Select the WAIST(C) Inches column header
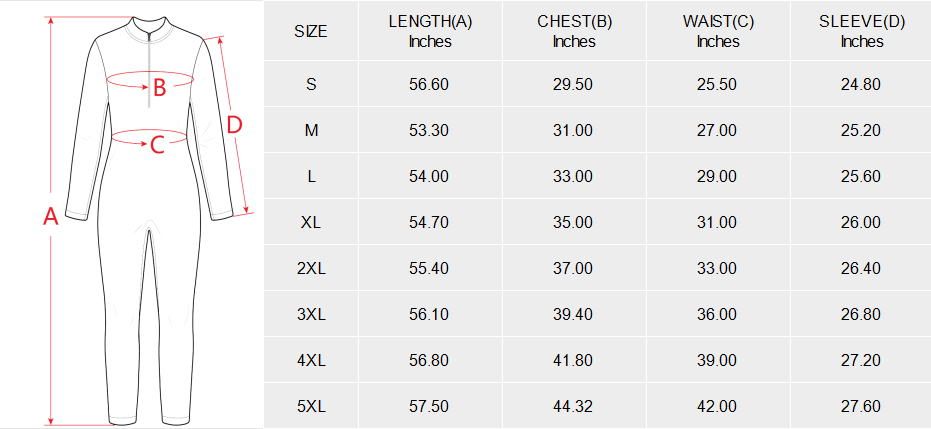Image resolution: width=931 pixels, height=429 pixels. (x=717, y=32)
